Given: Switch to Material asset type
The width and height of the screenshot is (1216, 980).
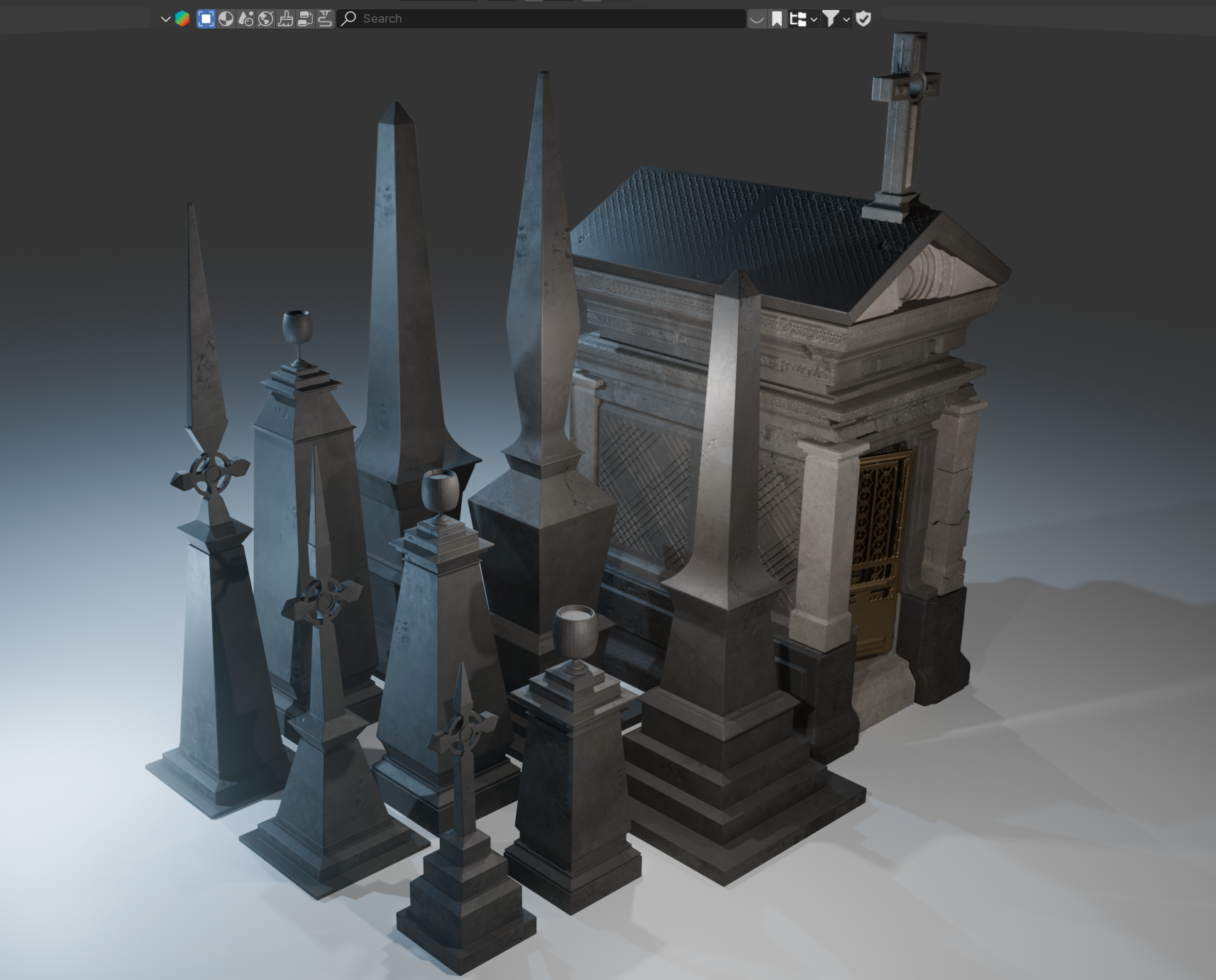Looking at the screenshot, I should pyautogui.click(x=226, y=19).
